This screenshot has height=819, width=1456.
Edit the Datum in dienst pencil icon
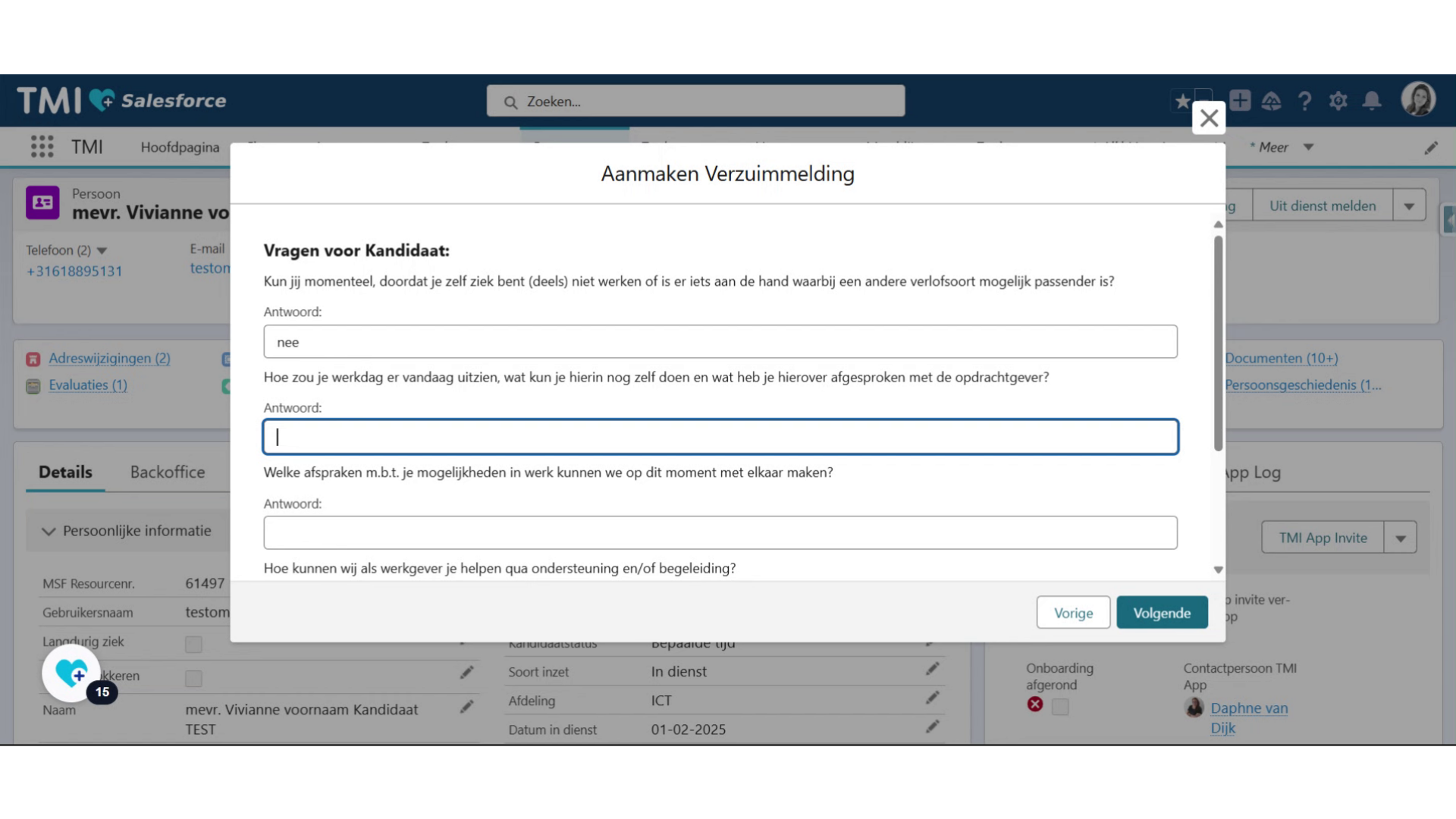[x=932, y=726]
